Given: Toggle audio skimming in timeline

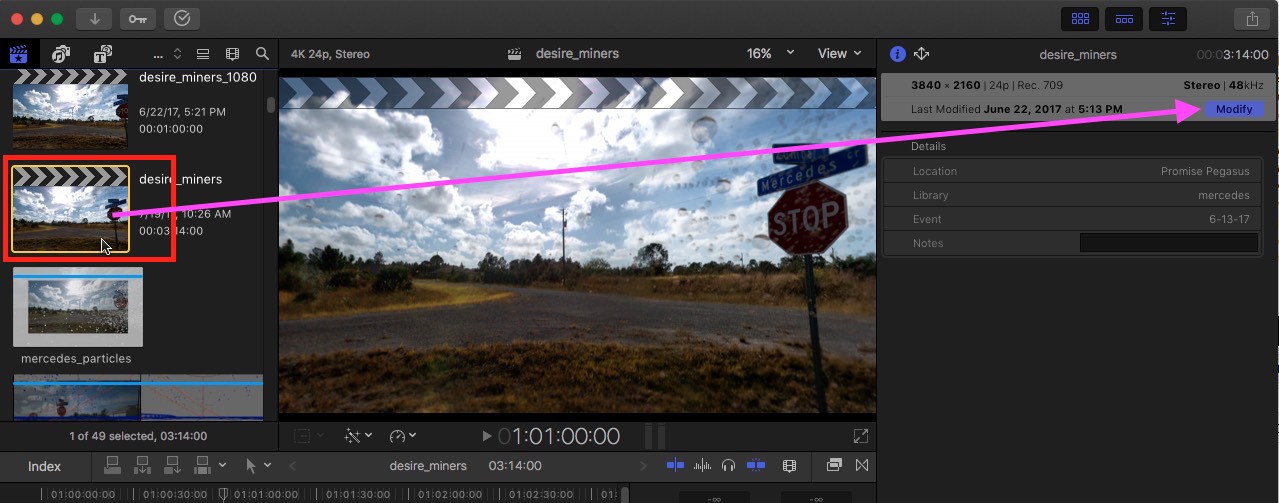Looking at the screenshot, I should point(702,466).
